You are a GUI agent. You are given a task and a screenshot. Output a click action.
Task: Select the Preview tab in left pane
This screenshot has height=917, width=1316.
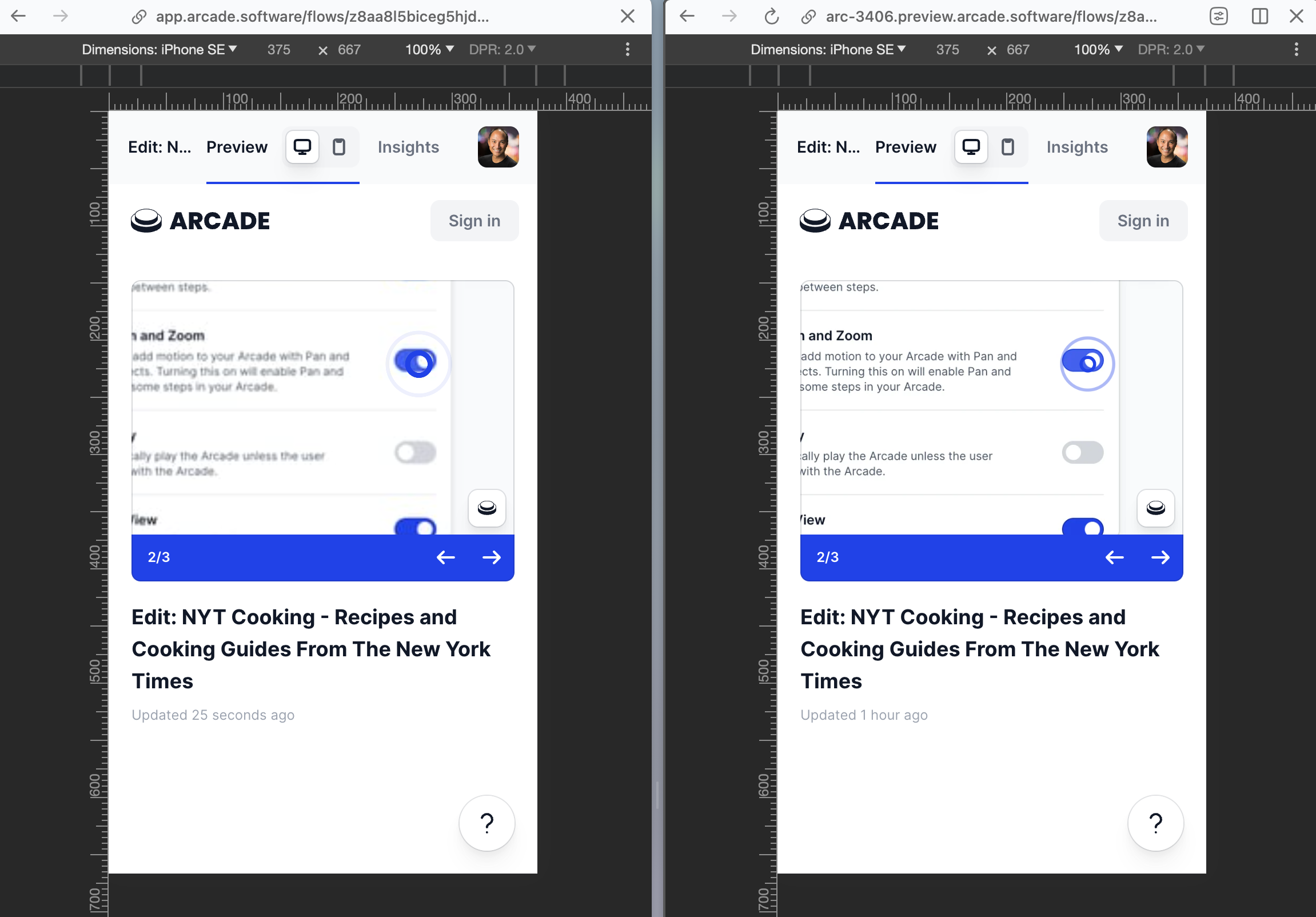click(x=237, y=147)
